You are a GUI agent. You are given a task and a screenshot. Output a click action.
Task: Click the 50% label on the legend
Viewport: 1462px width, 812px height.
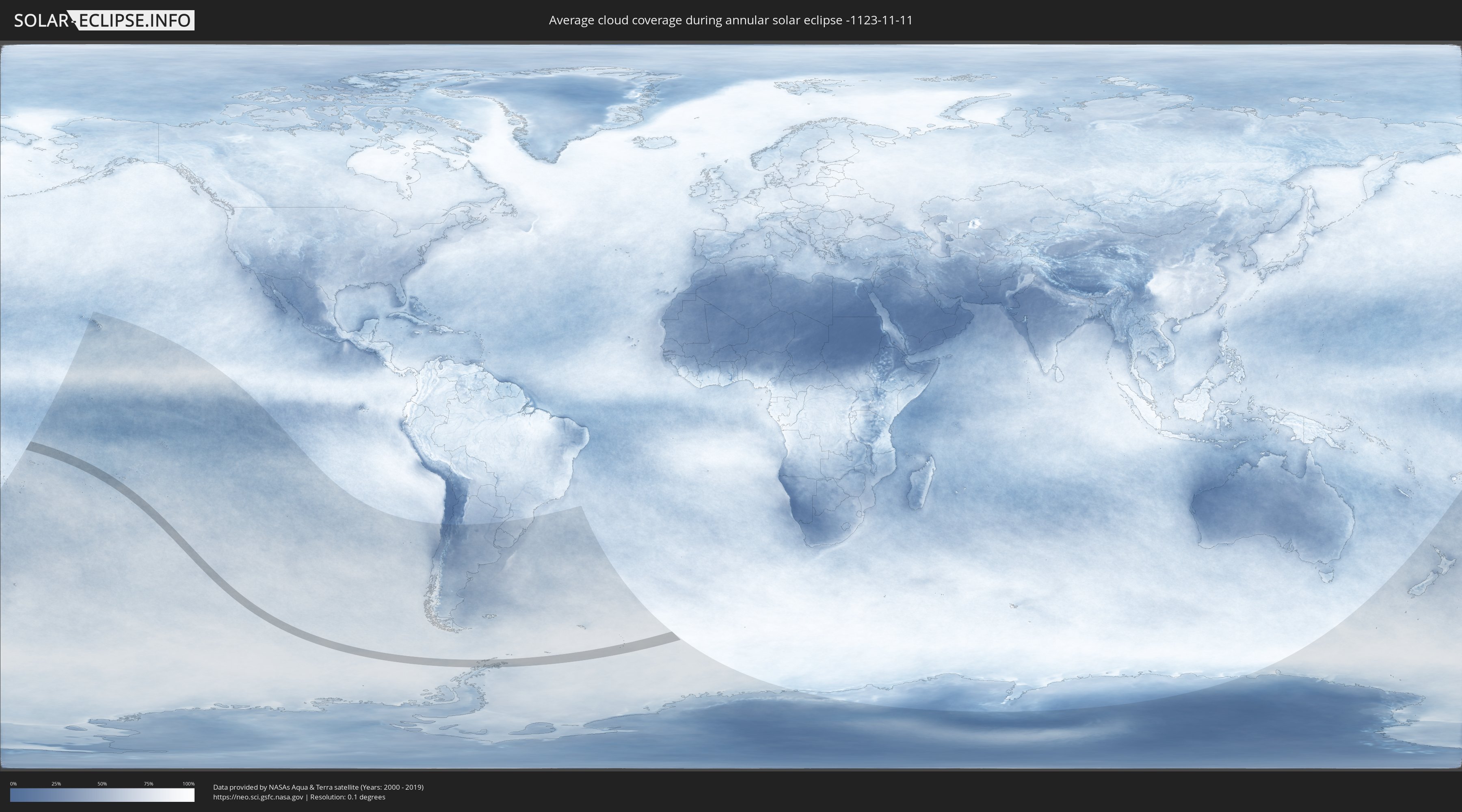pyautogui.click(x=102, y=784)
